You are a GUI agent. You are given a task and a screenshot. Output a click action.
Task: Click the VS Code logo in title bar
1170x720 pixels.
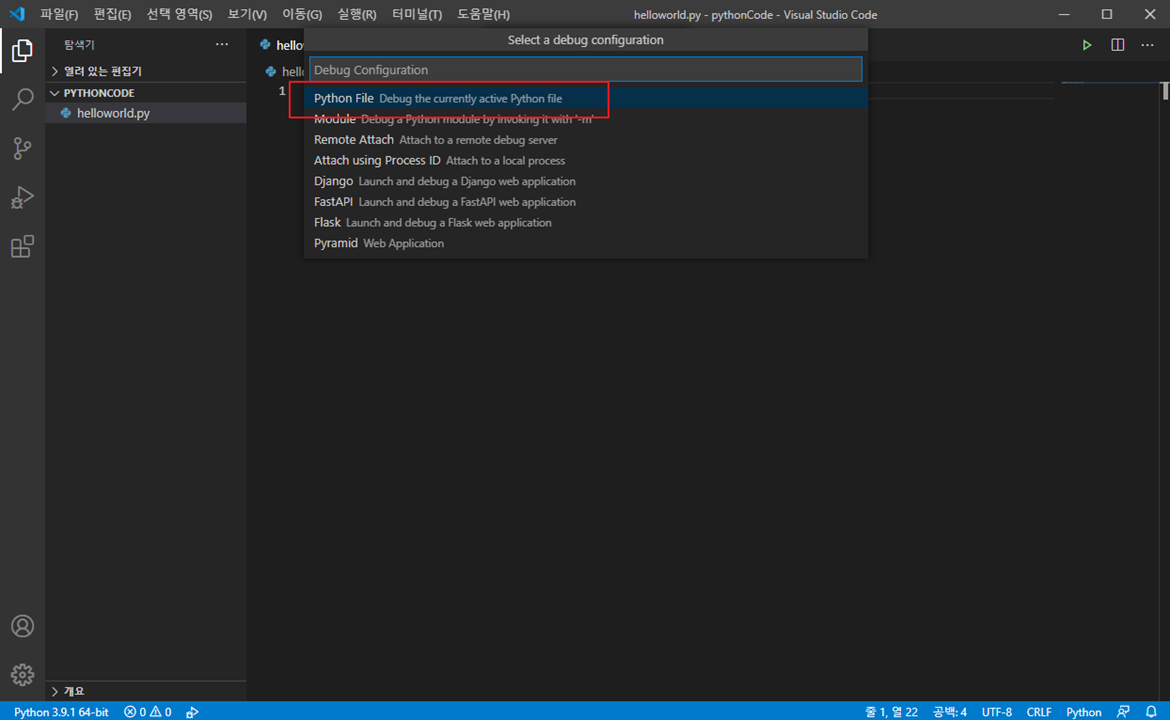[x=16, y=14]
